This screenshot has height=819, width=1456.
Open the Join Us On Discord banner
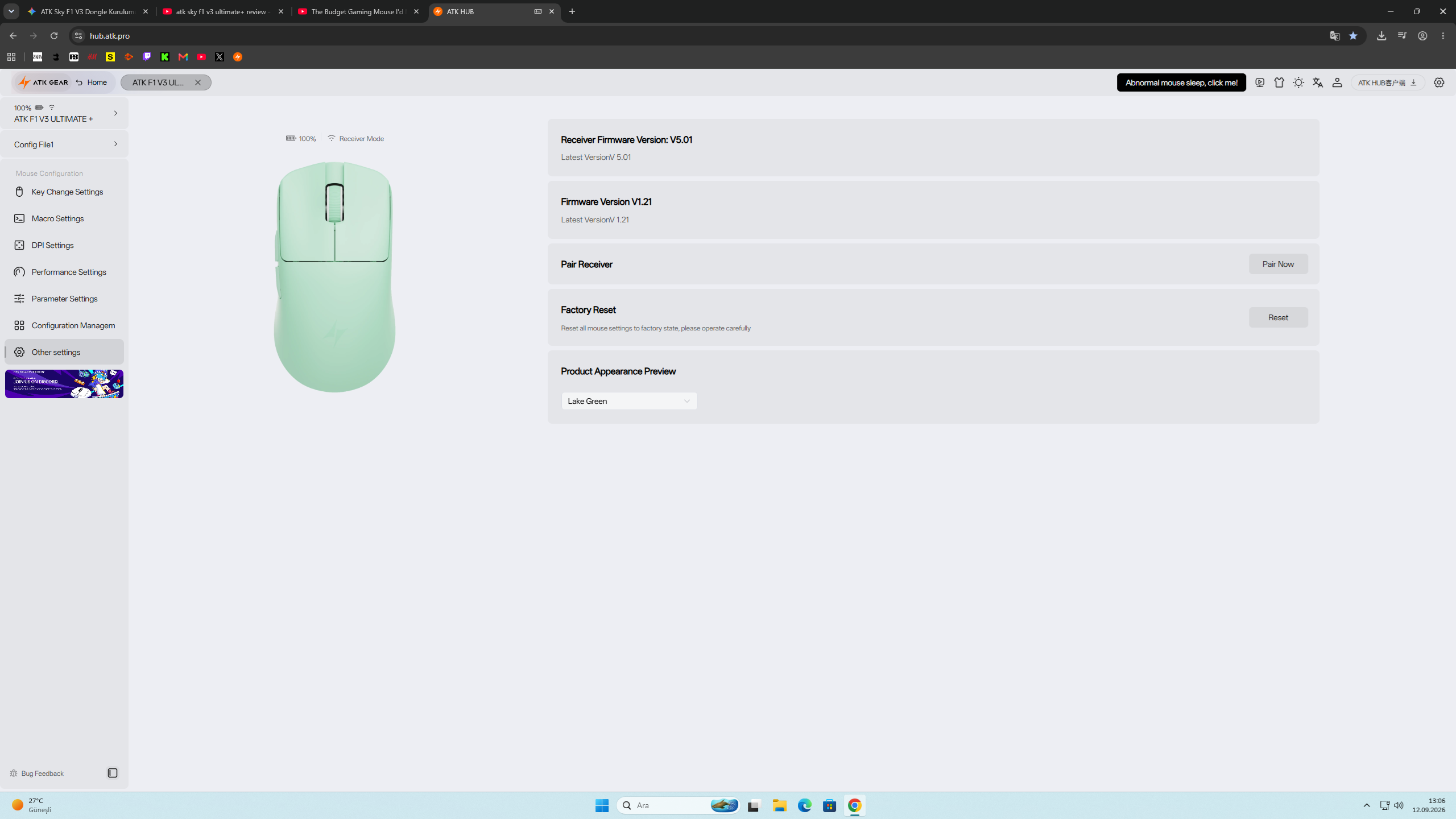coord(64,384)
